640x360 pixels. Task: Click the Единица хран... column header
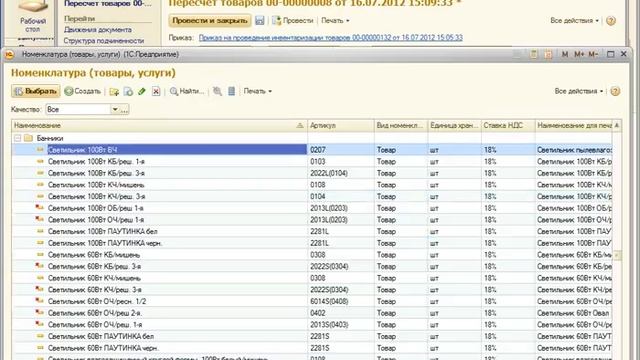click(454, 125)
